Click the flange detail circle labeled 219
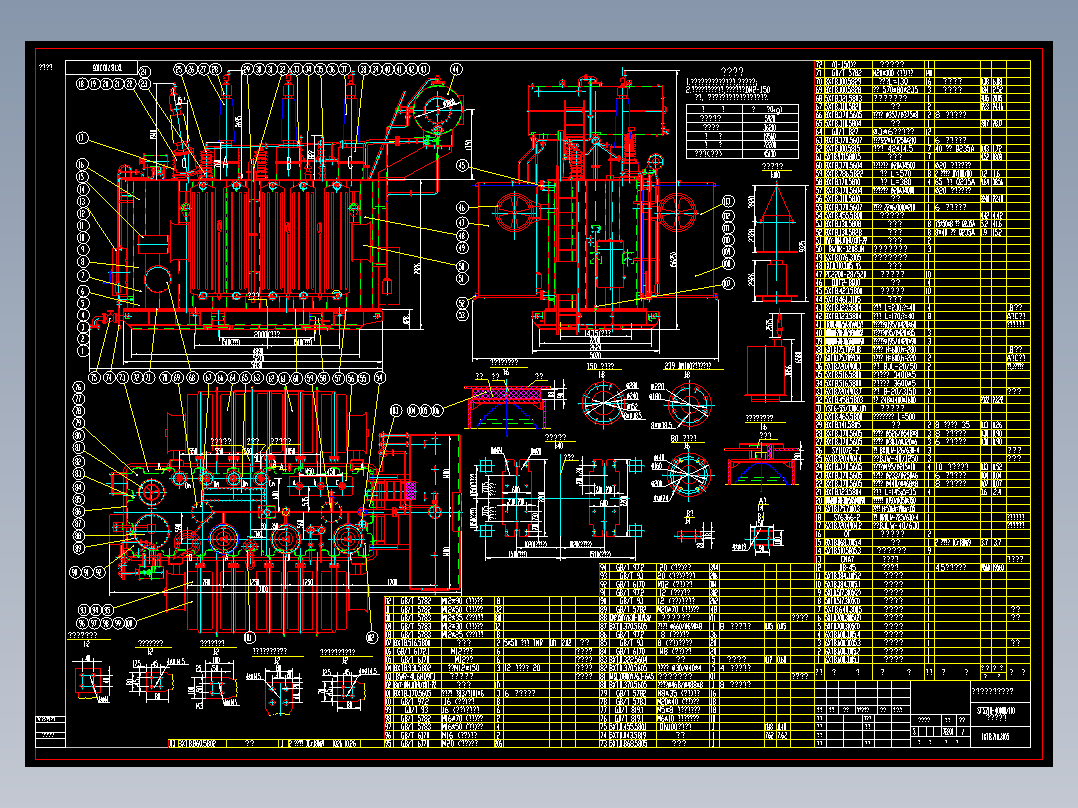The image size is (1078, 808). [x=689, y=406]
